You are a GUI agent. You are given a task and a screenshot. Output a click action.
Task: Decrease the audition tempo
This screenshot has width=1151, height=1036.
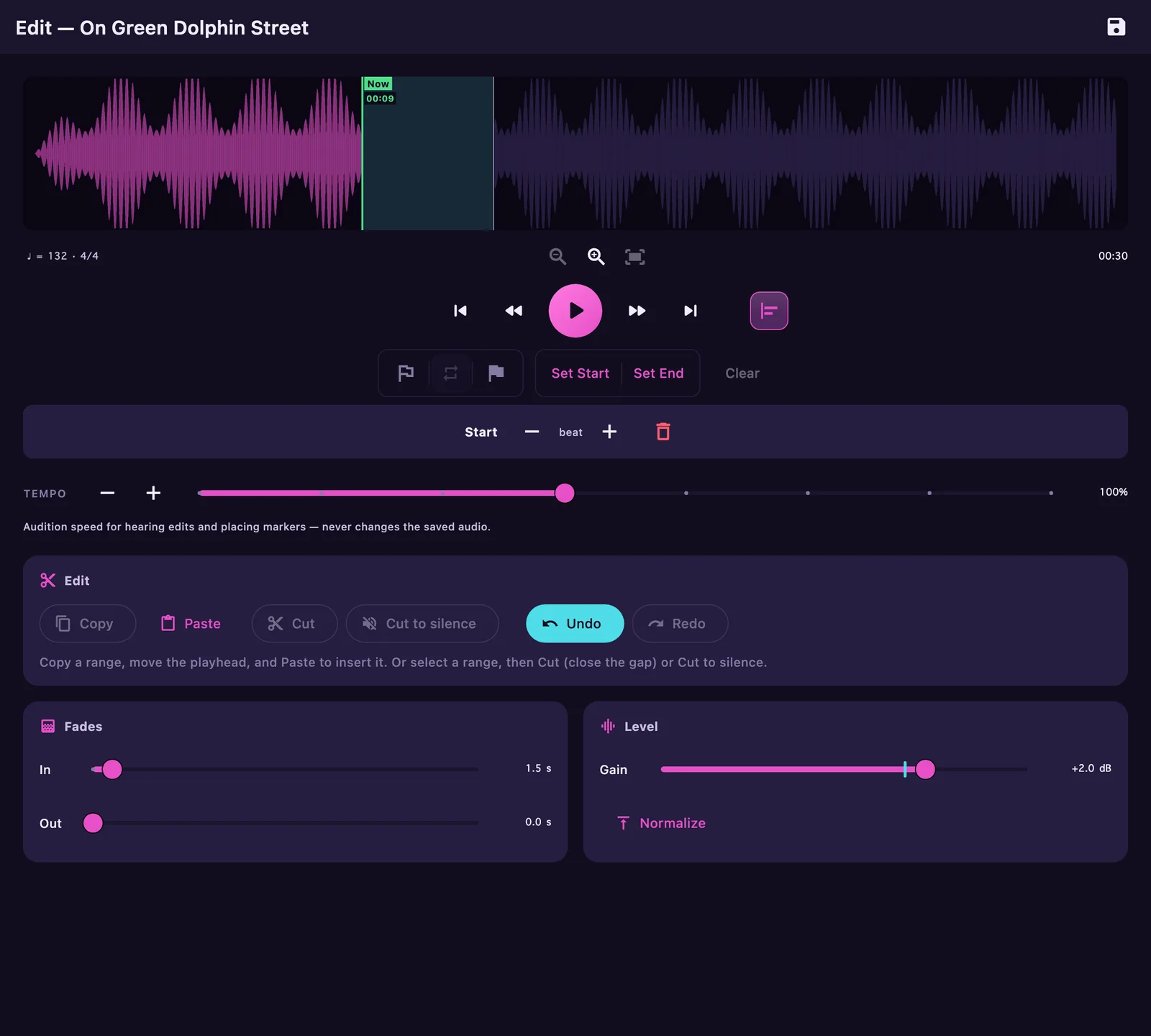[107, 493]
